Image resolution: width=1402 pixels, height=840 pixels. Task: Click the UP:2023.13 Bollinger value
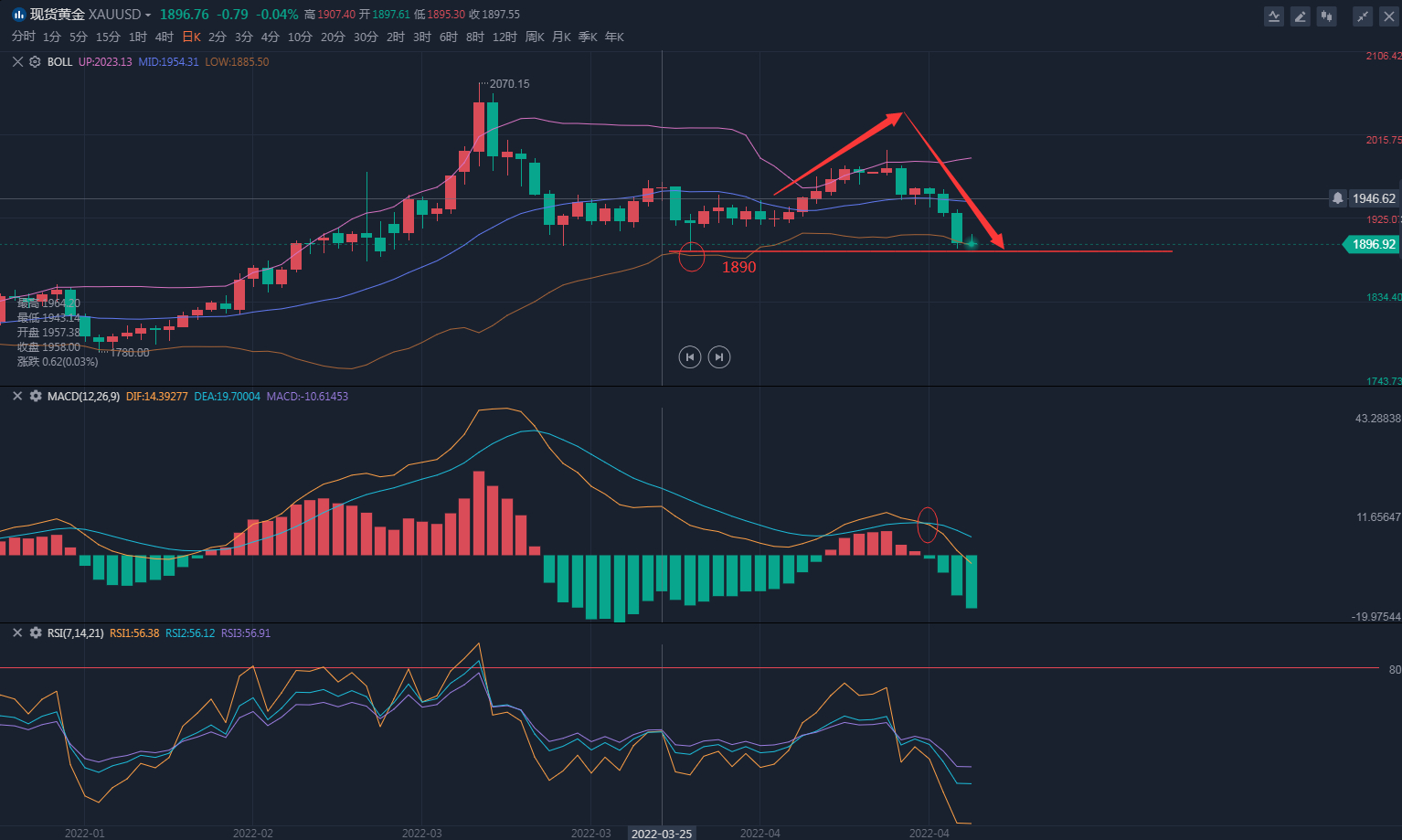(105, 62)
